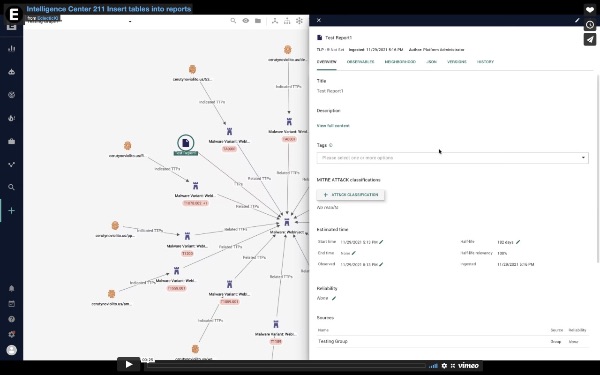Seek on the video progress bar
Image resolution: width=600 pixels, height=375 pixels.
click(x=286, y=366)
